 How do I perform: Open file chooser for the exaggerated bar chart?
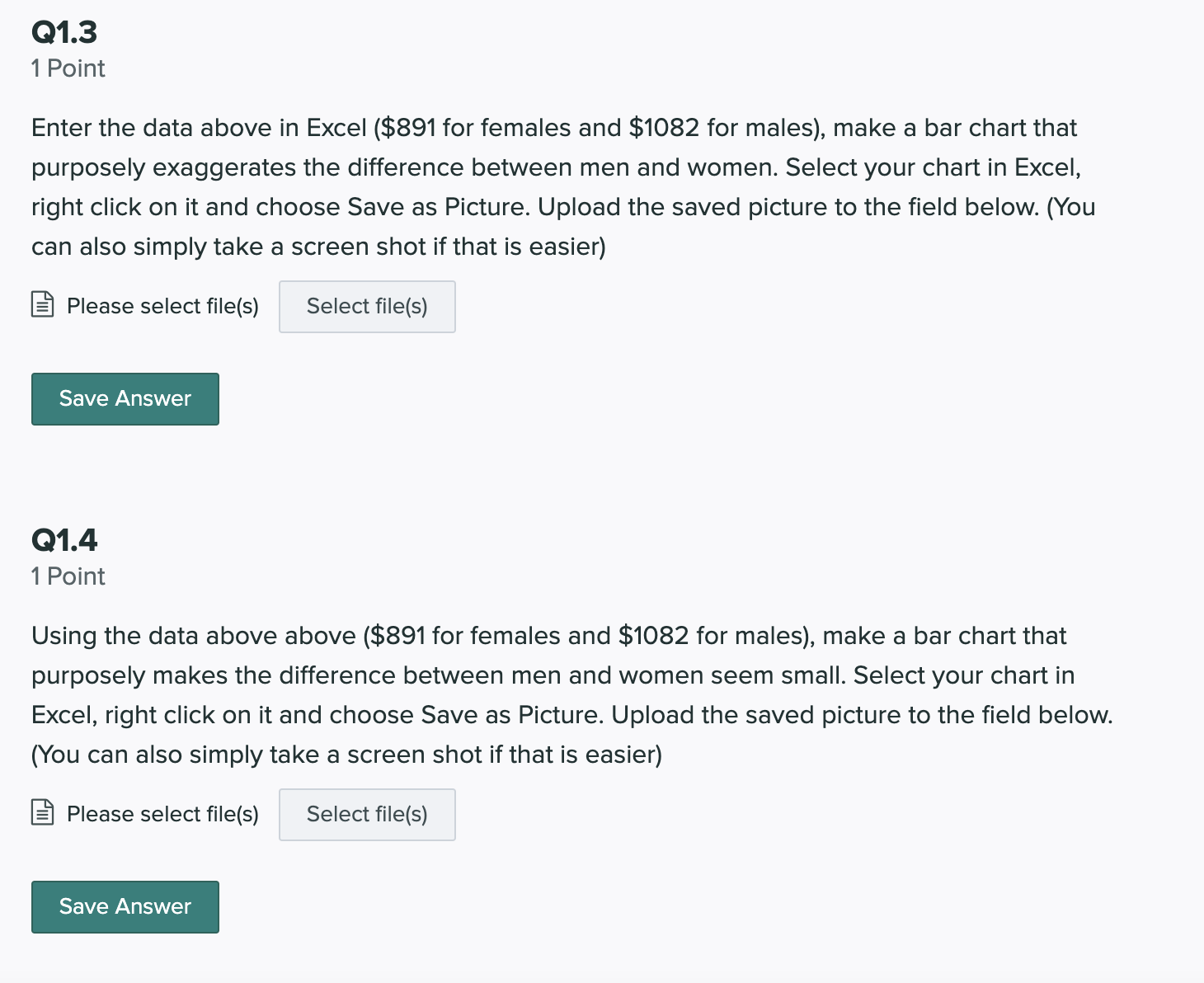pos(367,306)
